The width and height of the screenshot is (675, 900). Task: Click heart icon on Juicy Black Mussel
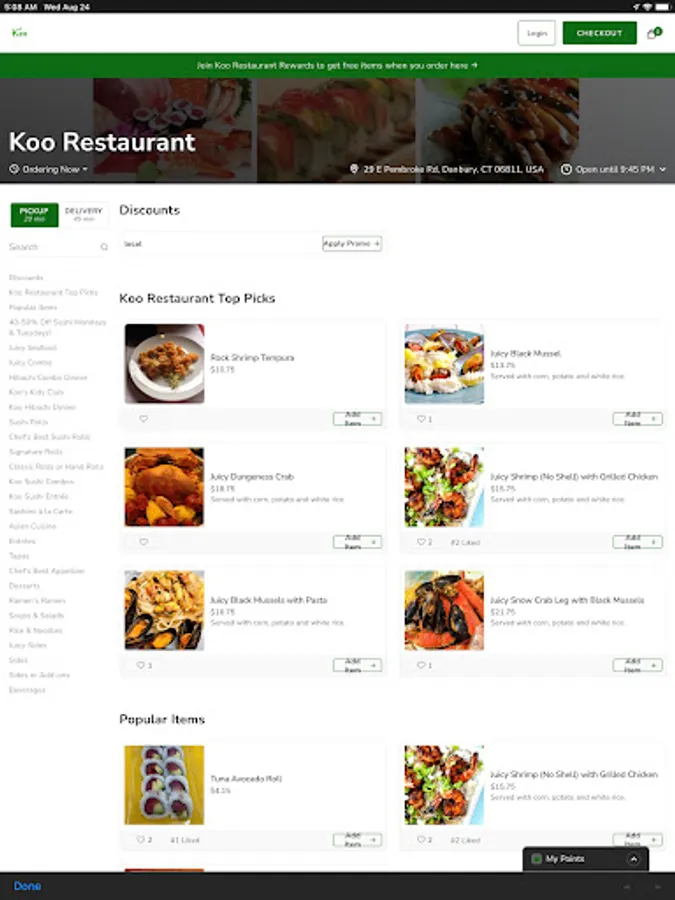421,419
